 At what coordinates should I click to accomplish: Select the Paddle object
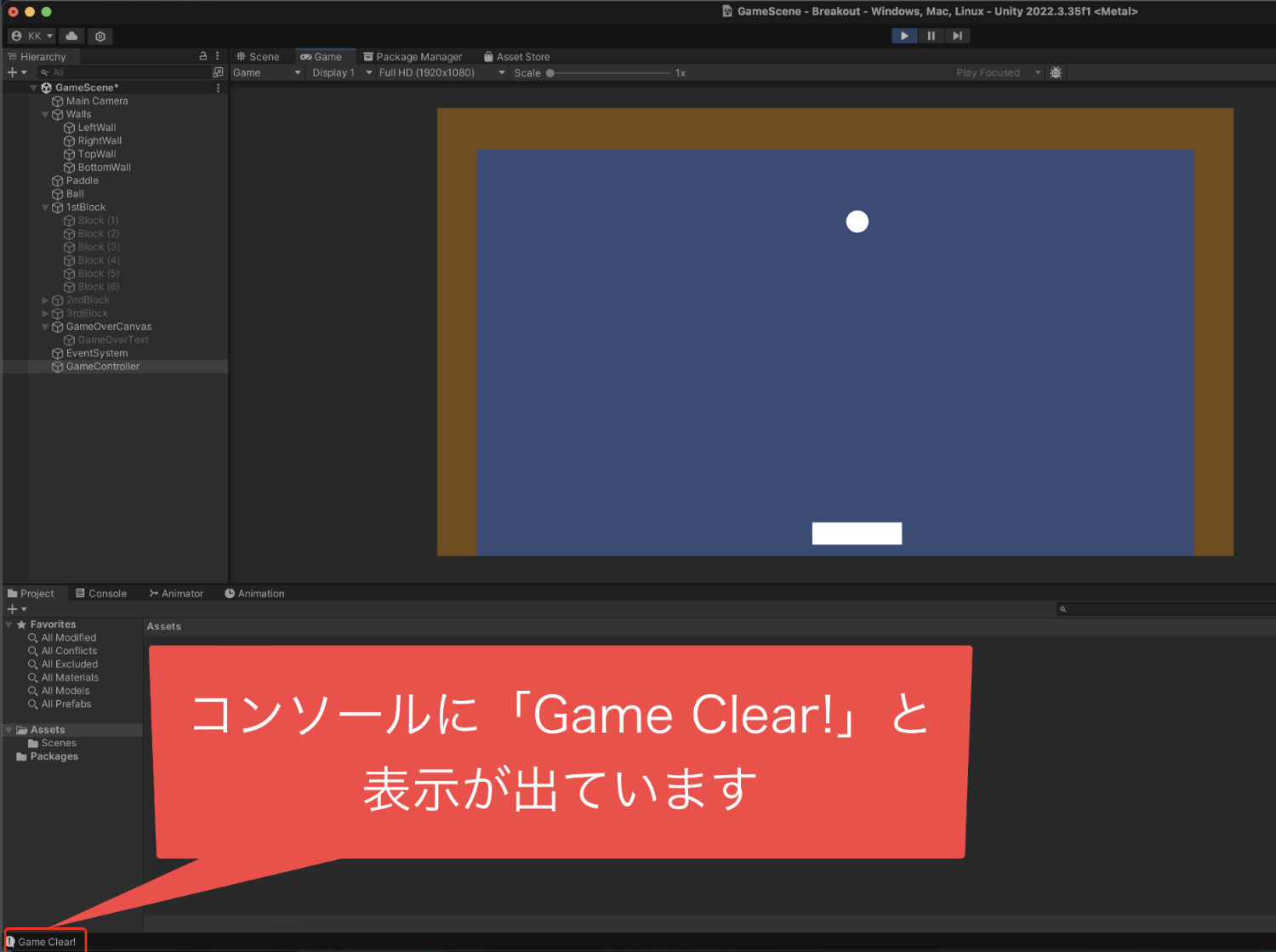[75, 180]
